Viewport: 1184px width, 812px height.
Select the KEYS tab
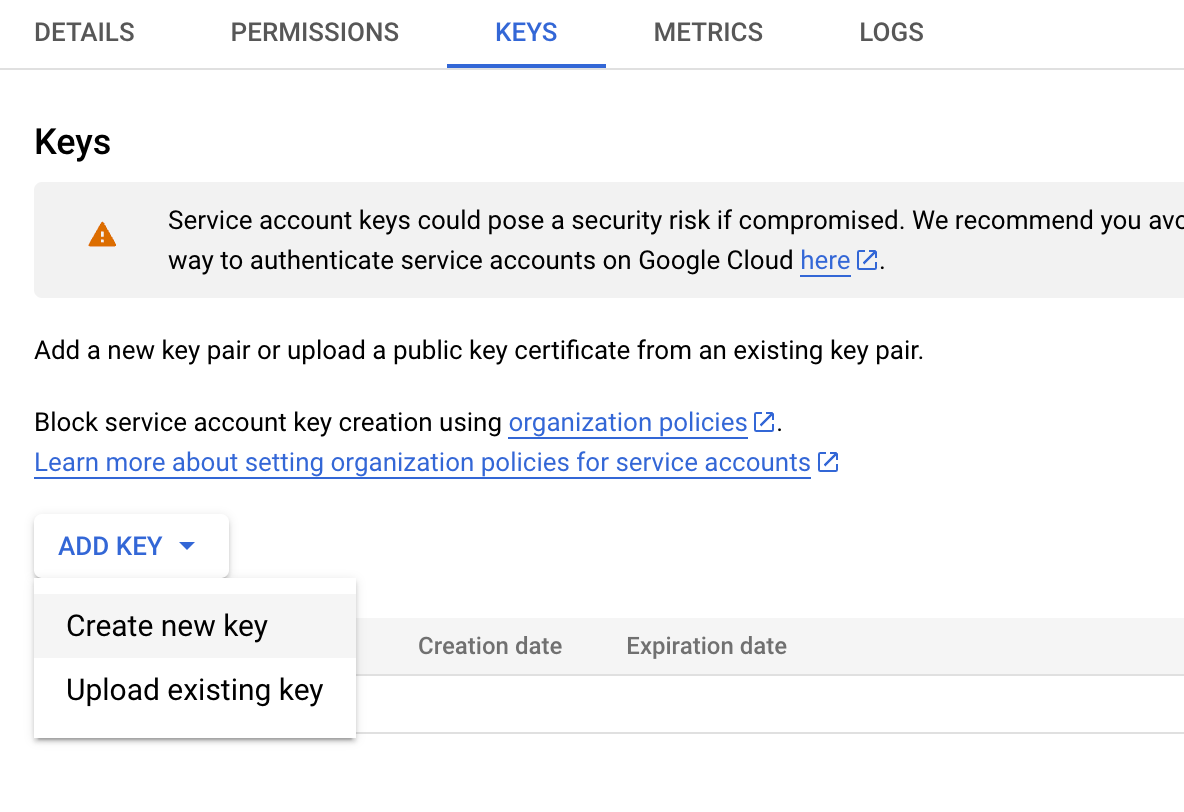[526, 33]
